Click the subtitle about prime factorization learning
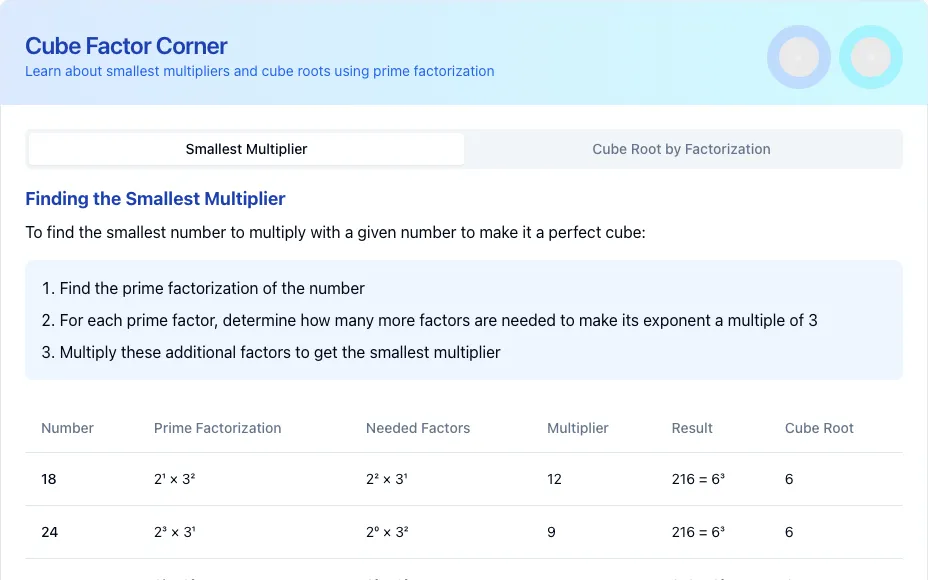Image resolution: width=928 pixels, height=580 pixels. tap(259, 71)
